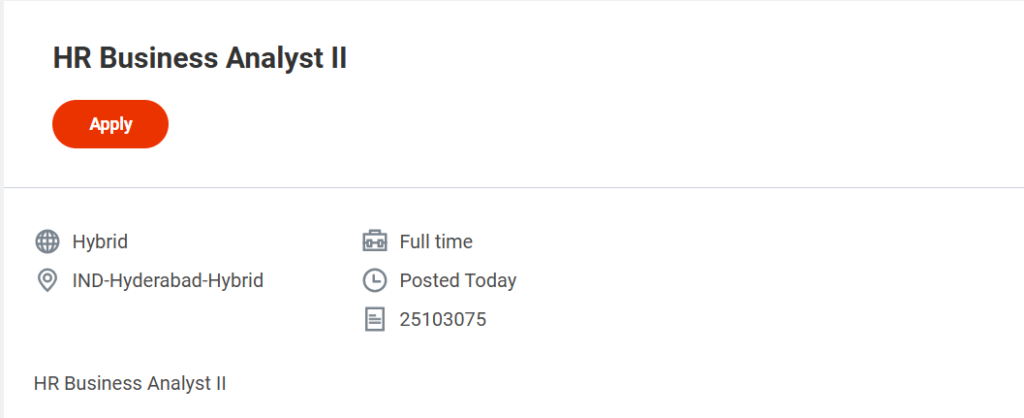Viewport: 1024px width, 418px height.
Task: Click the Full time label
Action: [x=436, y=241]
